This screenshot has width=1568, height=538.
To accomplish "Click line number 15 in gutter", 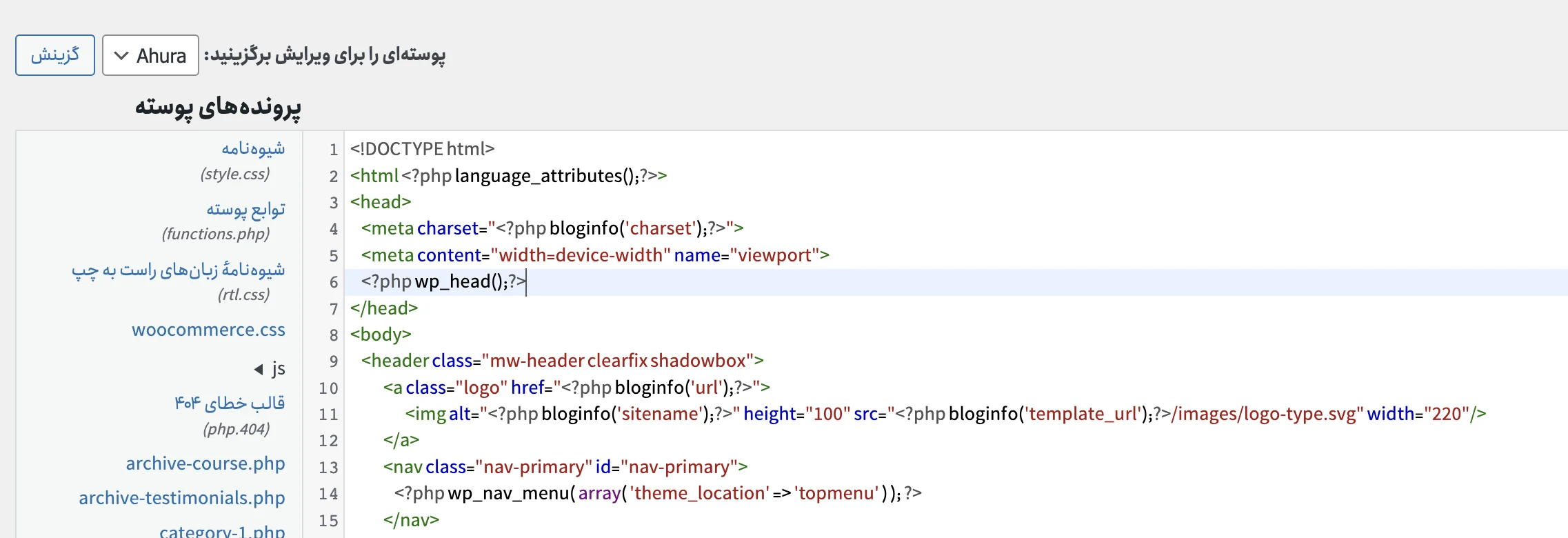I will tap(328, 521).
